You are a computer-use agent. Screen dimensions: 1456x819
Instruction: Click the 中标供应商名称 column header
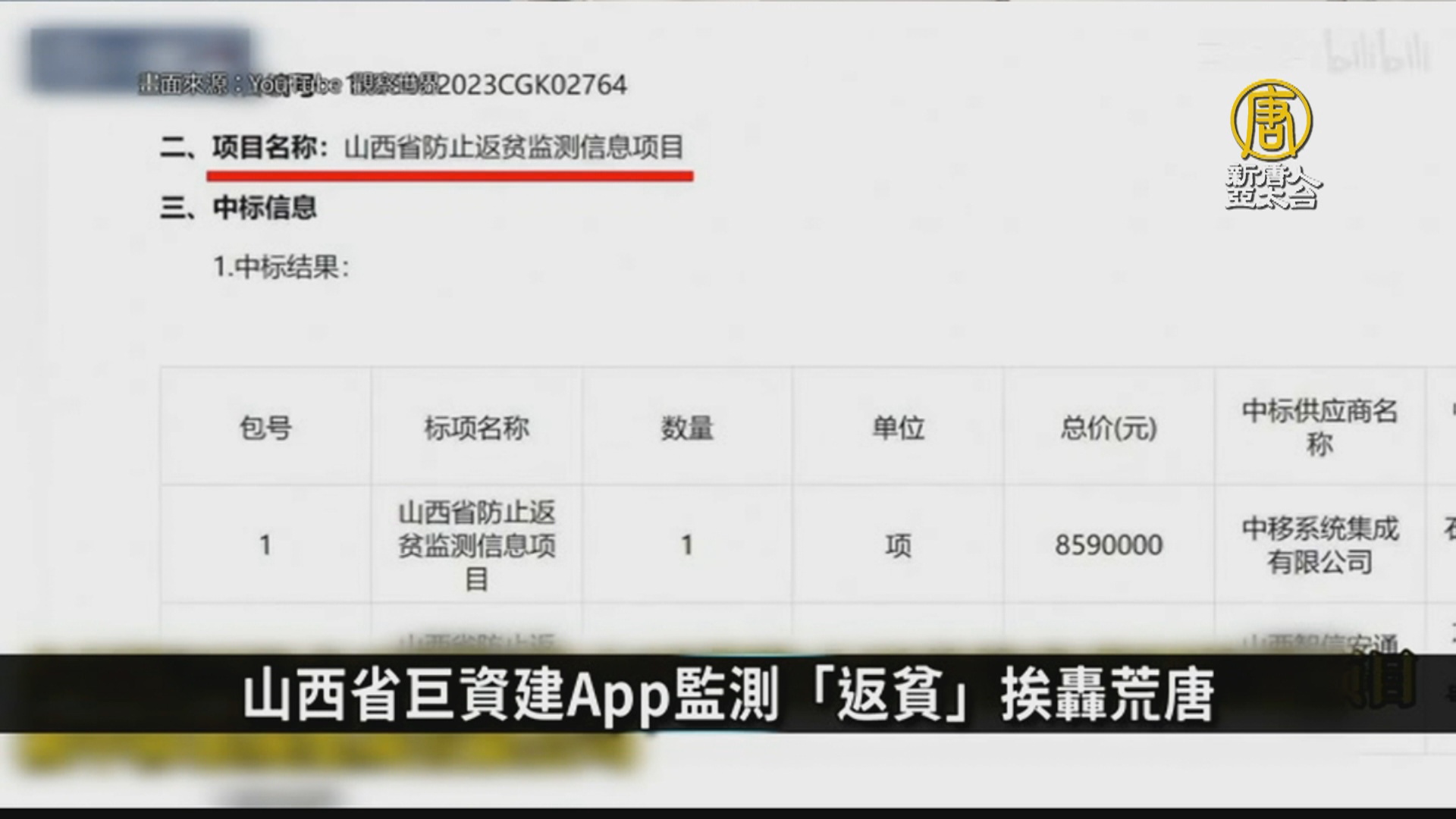coord(1319,428)
